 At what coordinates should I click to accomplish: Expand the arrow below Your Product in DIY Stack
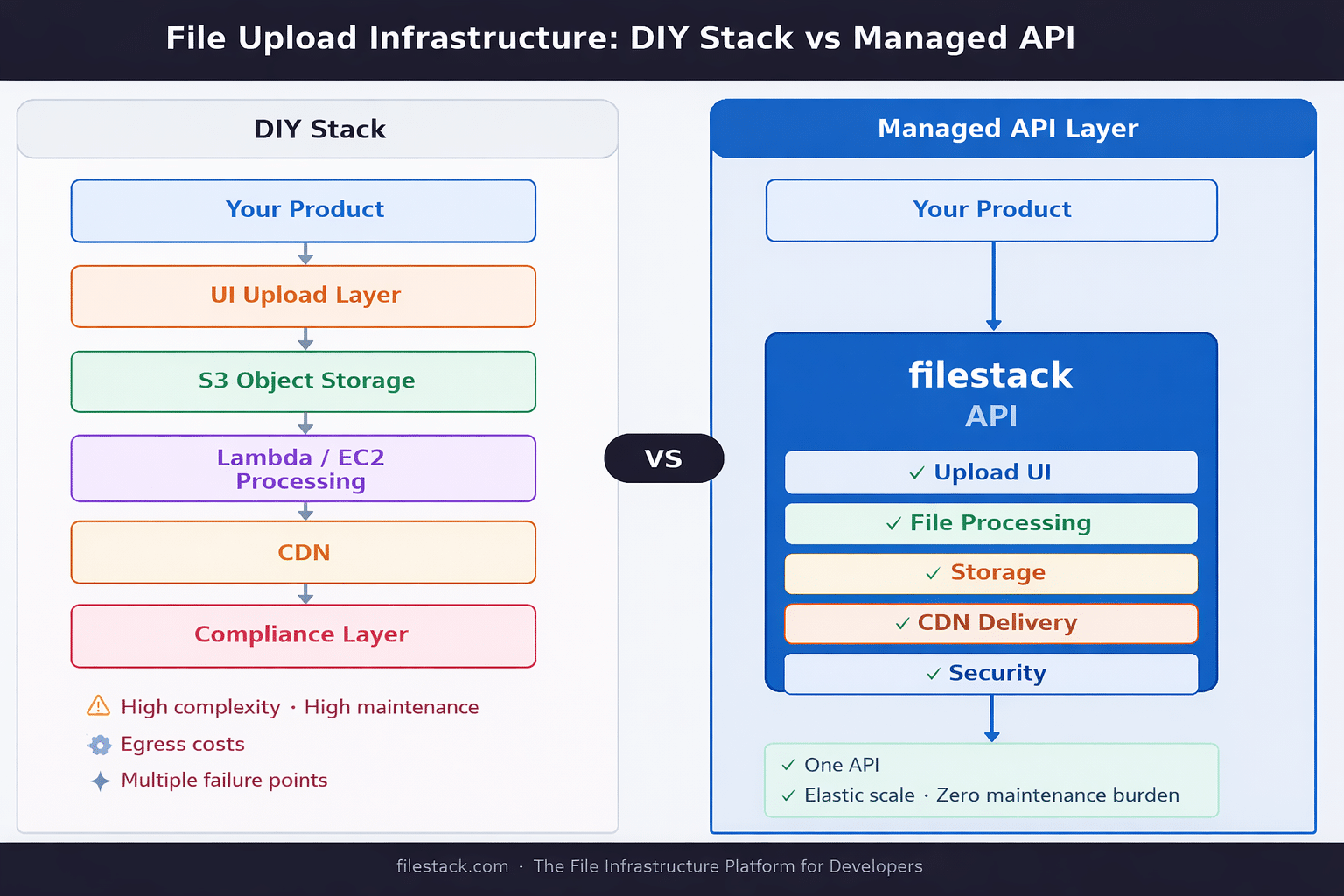coord(304,253)
